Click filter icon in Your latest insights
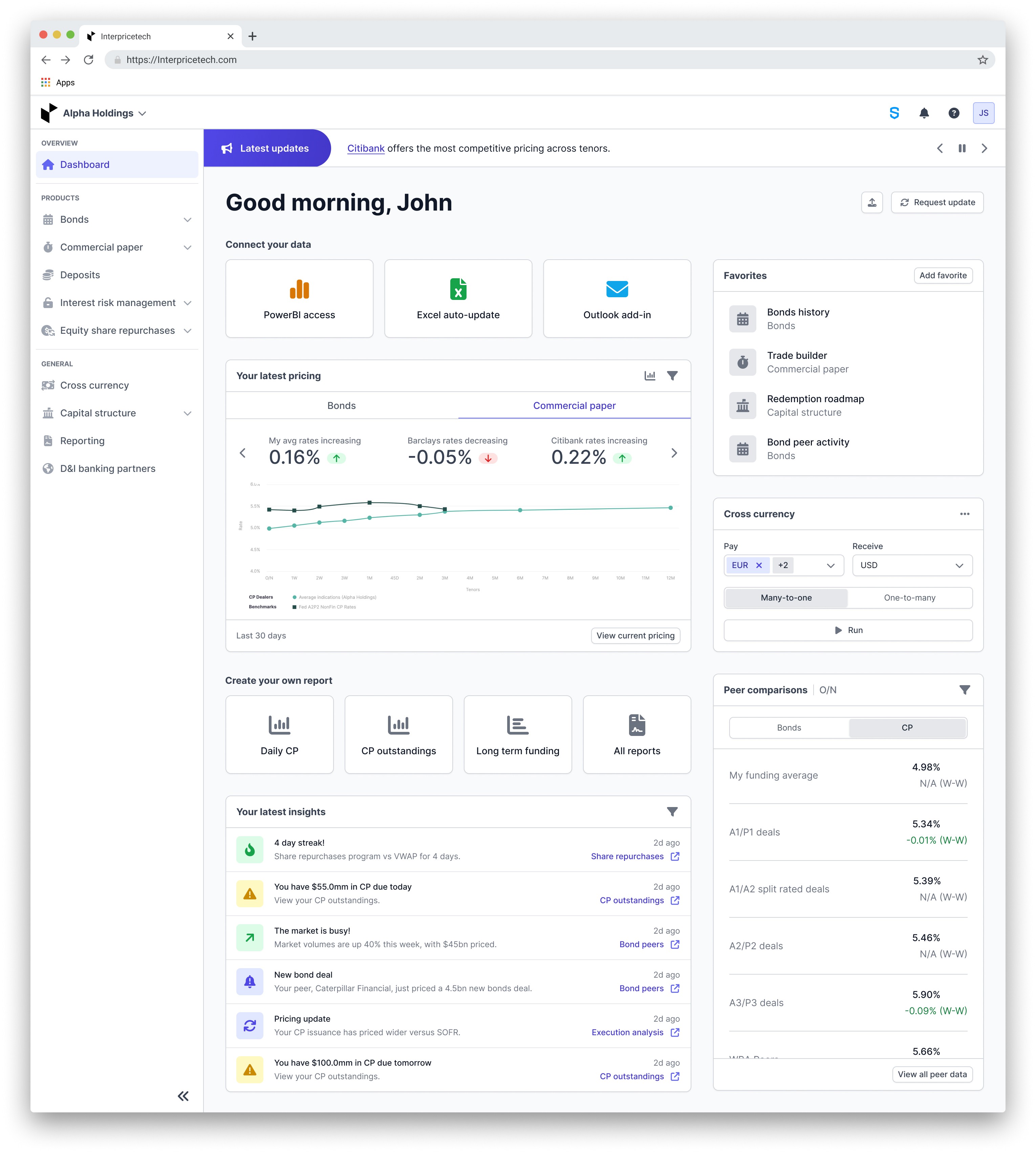The image size is (1036, 1153). 672,811
